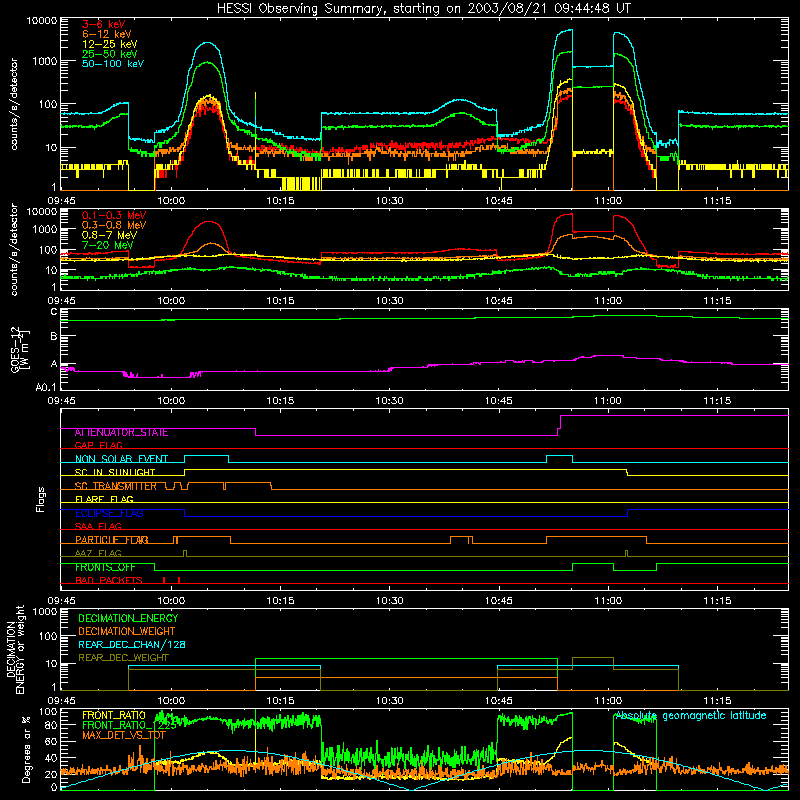
Task: Select the FRONT_RATIO legend label
Action: [114, 716]
